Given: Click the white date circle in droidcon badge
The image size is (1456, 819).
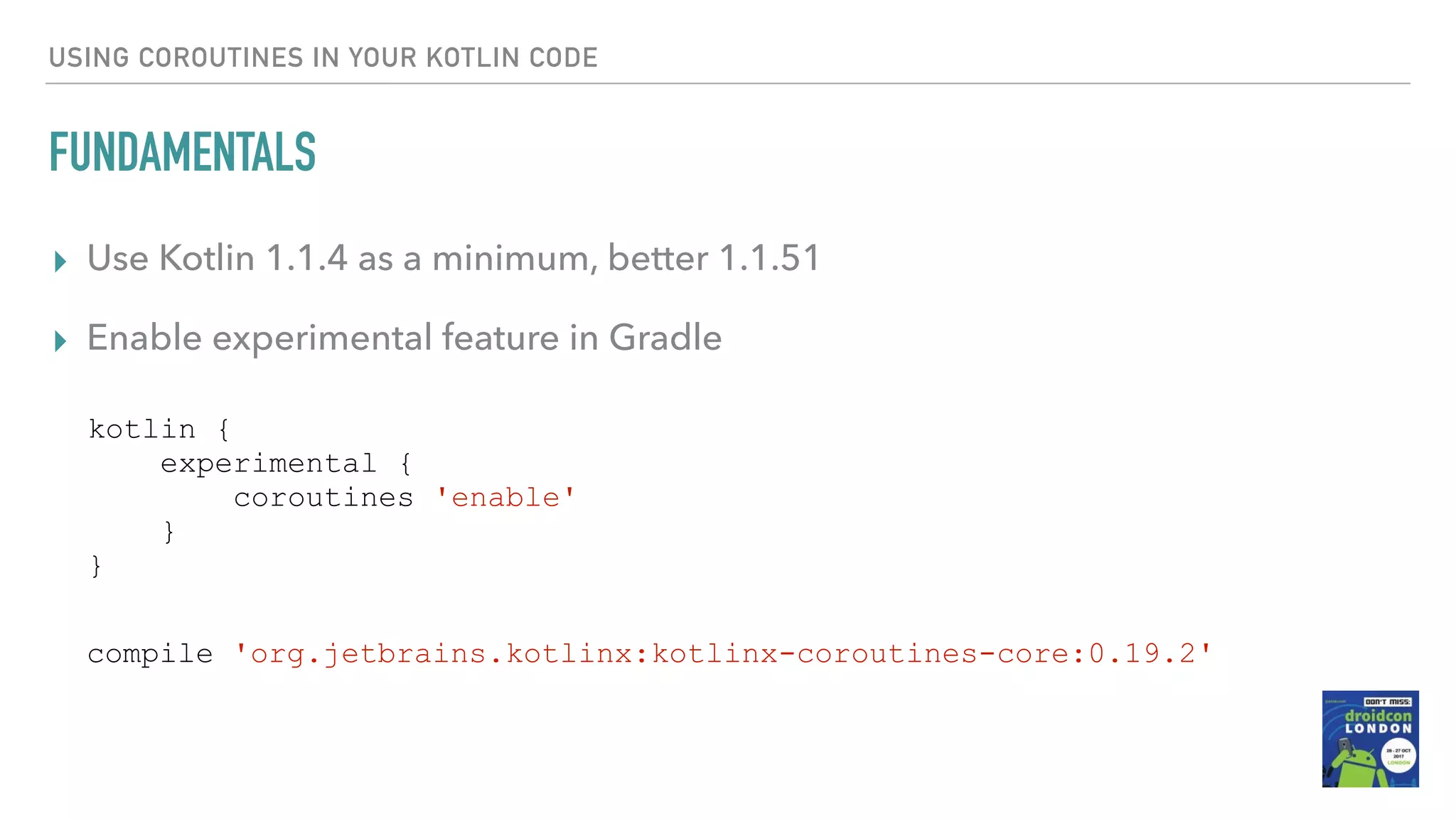Looking at the screenshot, I should pyautogui.click(x=1398, y=756).
